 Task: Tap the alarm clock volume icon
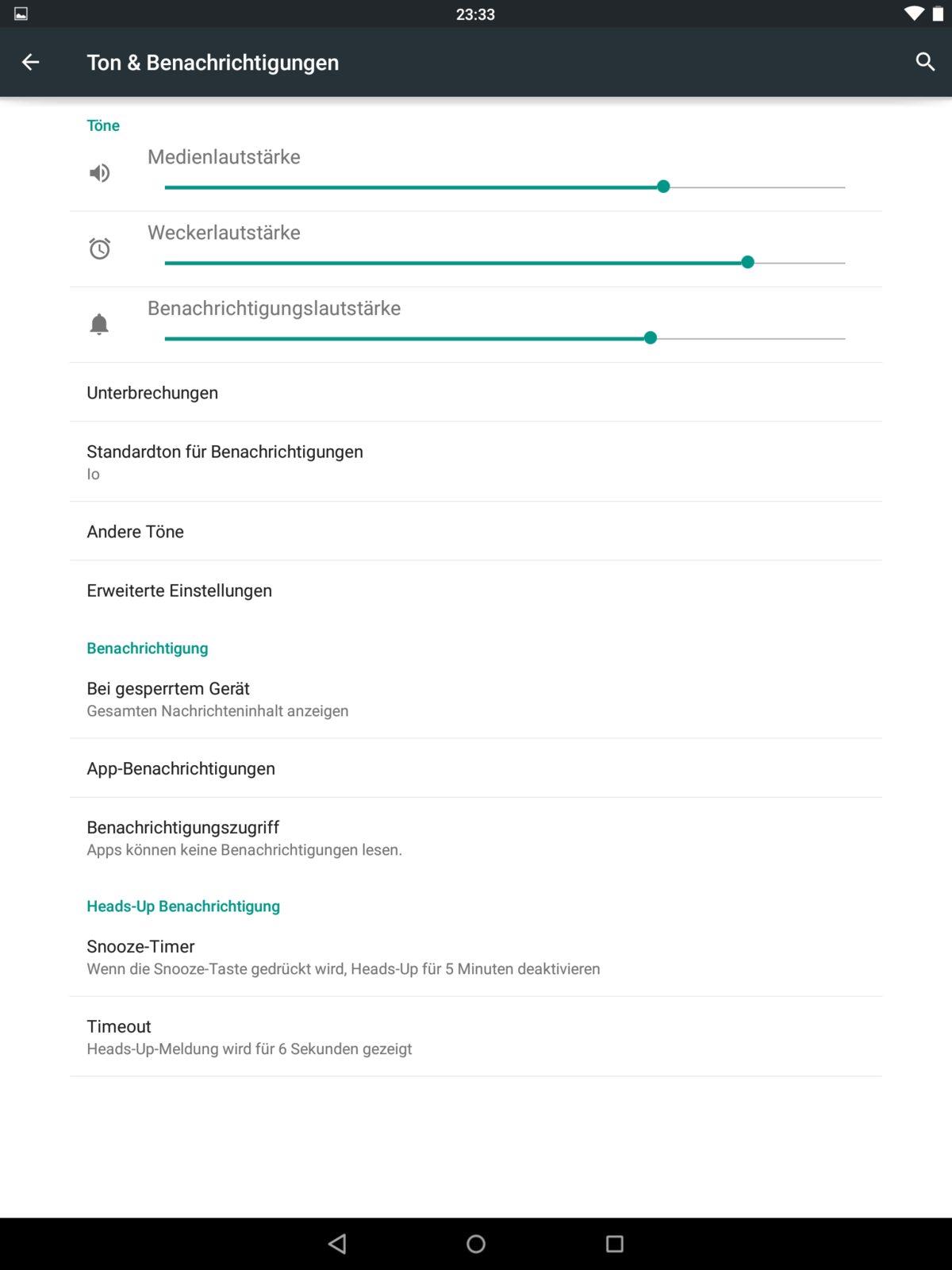pyautogui.click(x=99, y=248)
